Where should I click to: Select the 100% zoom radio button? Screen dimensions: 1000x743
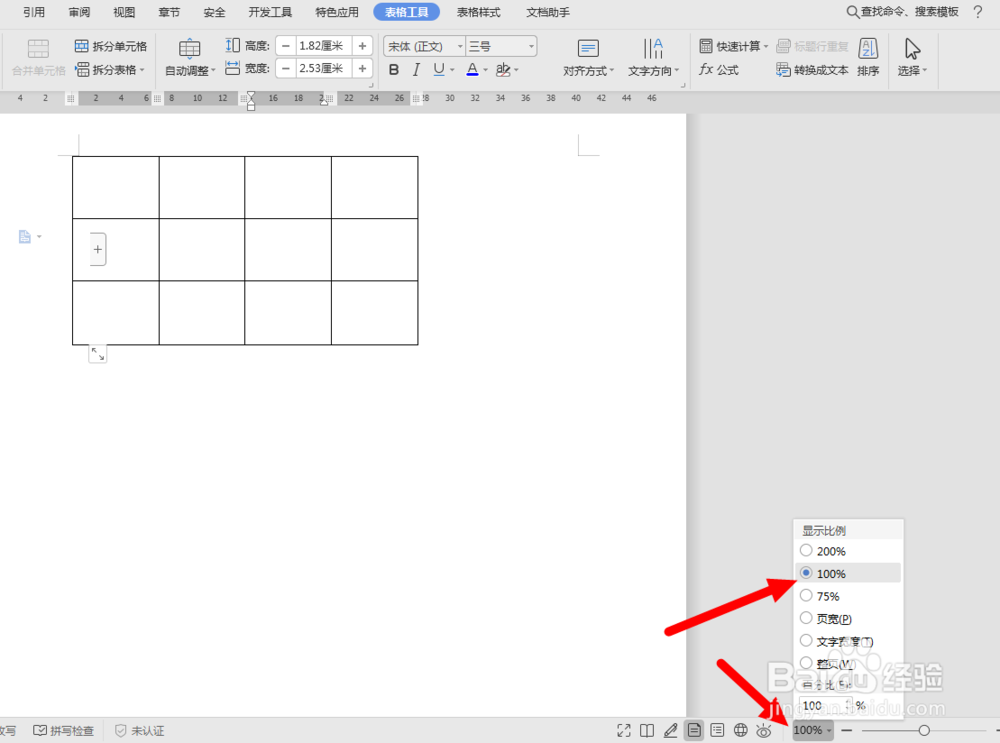coord(806,573)
